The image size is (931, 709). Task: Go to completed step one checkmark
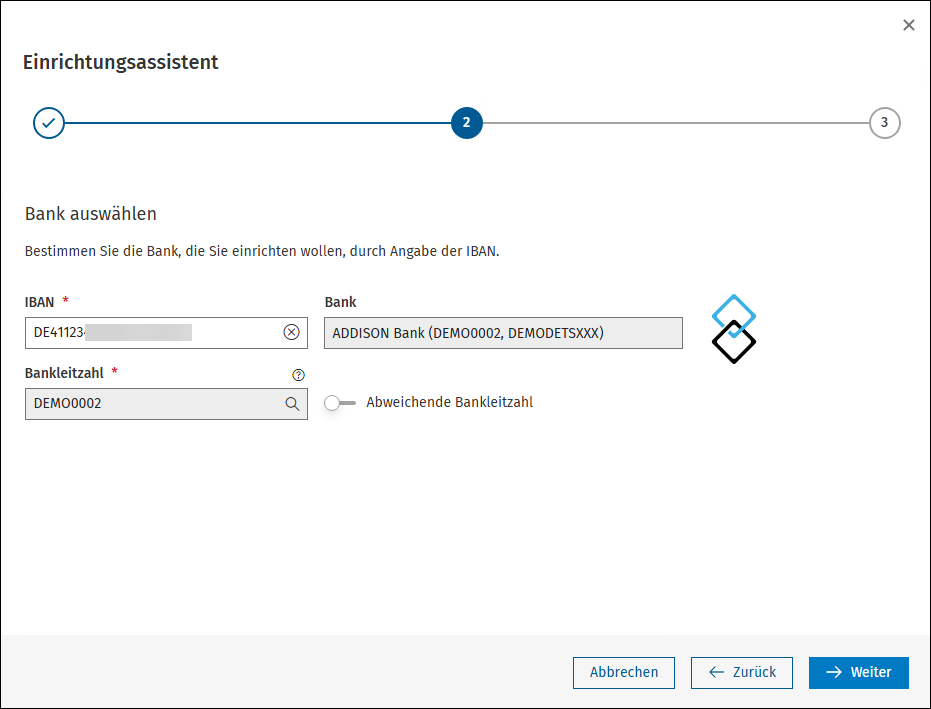click(49, 123)
